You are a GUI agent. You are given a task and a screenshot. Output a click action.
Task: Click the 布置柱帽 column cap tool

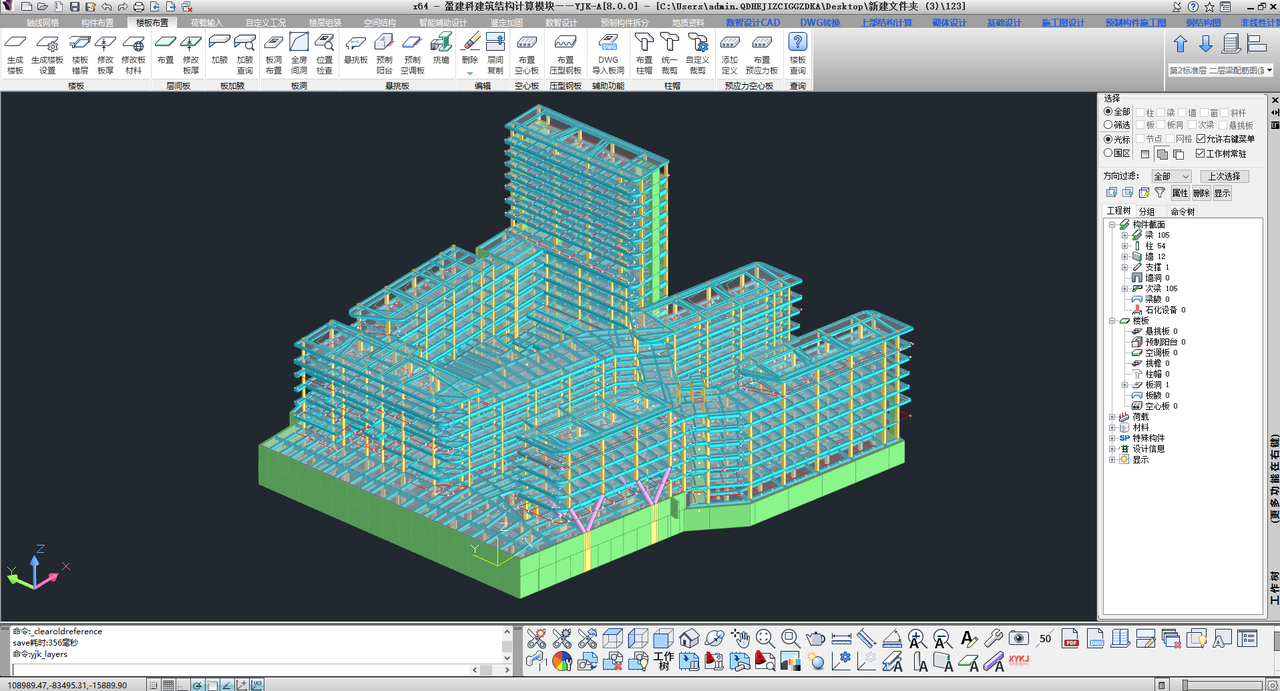(x=644, y=54)
